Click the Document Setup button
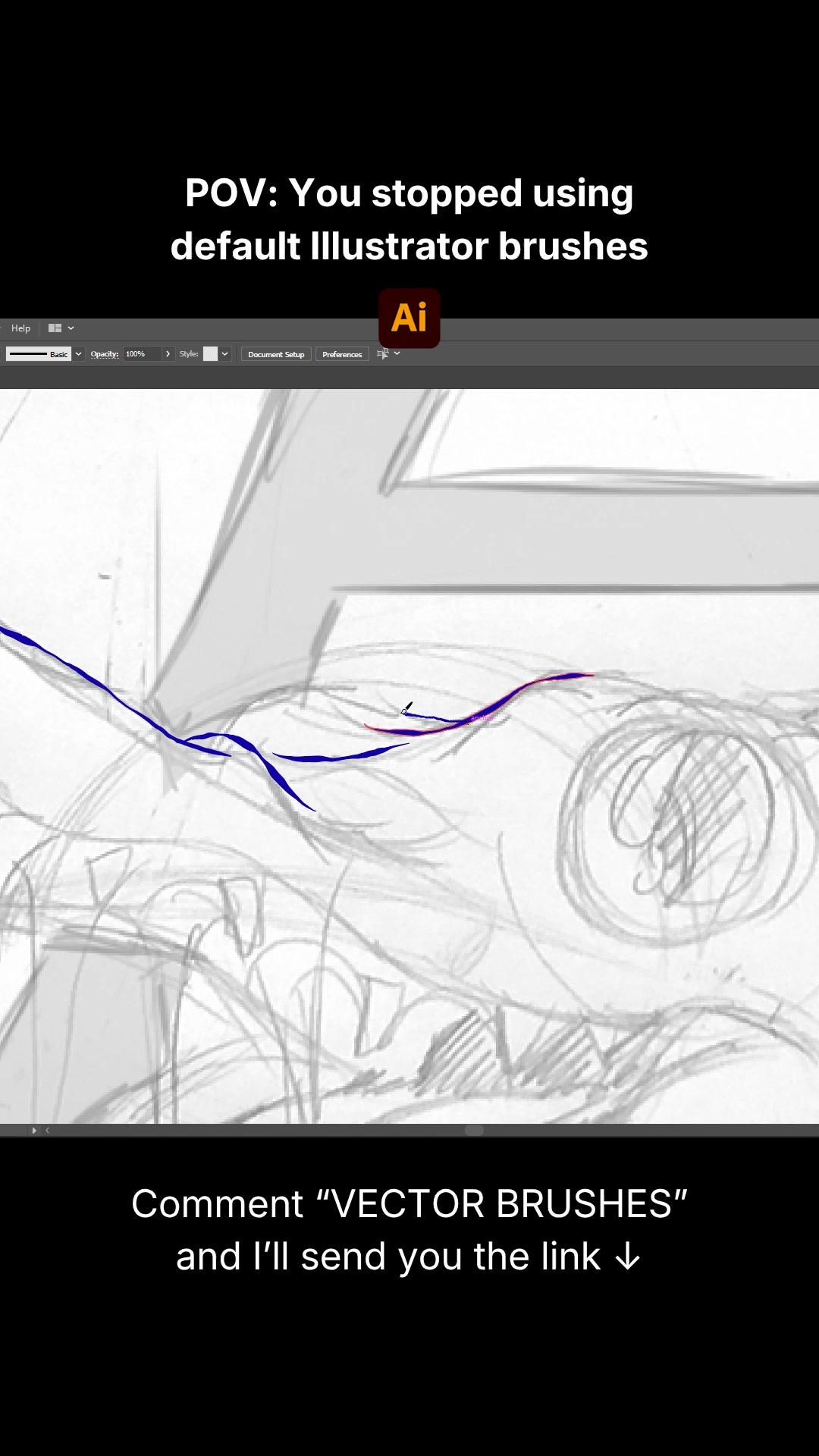The width and height of the screenshot is (819, 1456). coord(276,354)
